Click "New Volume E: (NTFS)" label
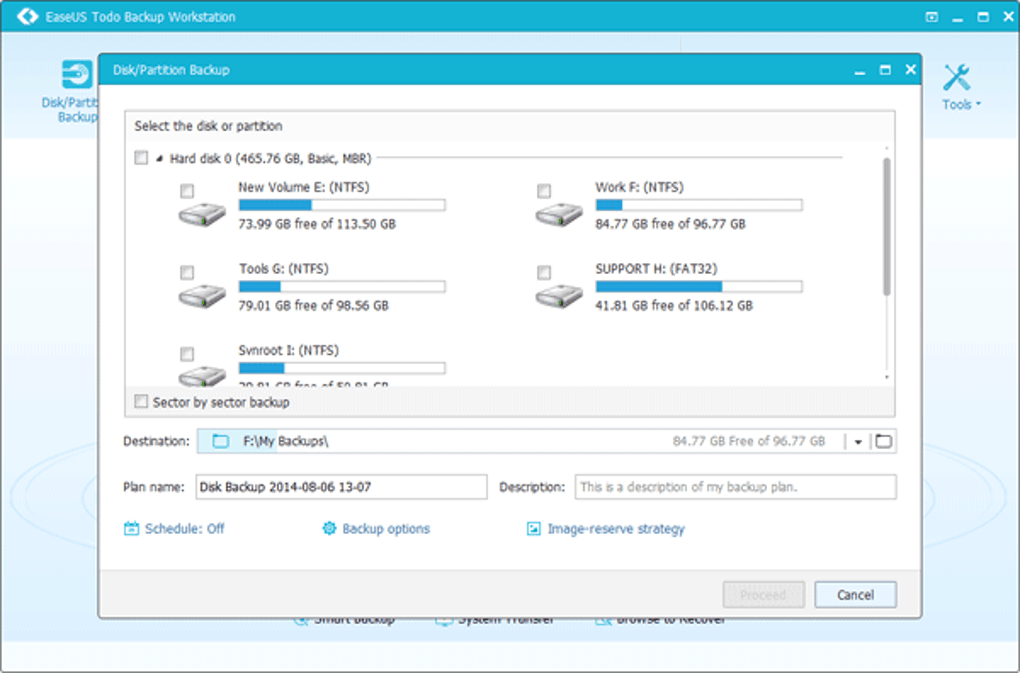Viewport: 1020px width, 673px height. click(304, 187)
